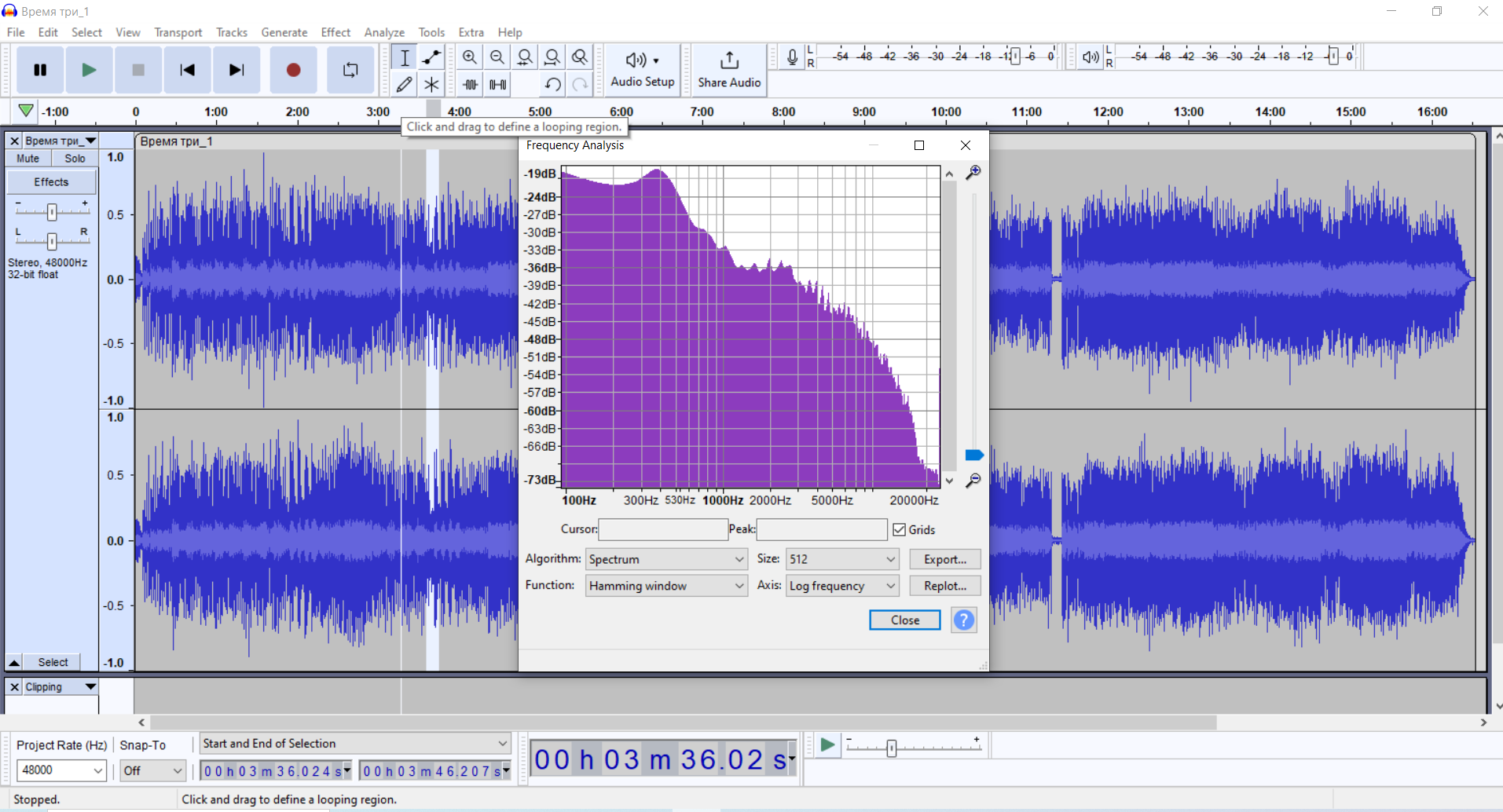Open the Generate menu
Image resolution: width=1503 pixels, height=812 pixels.
284,32
